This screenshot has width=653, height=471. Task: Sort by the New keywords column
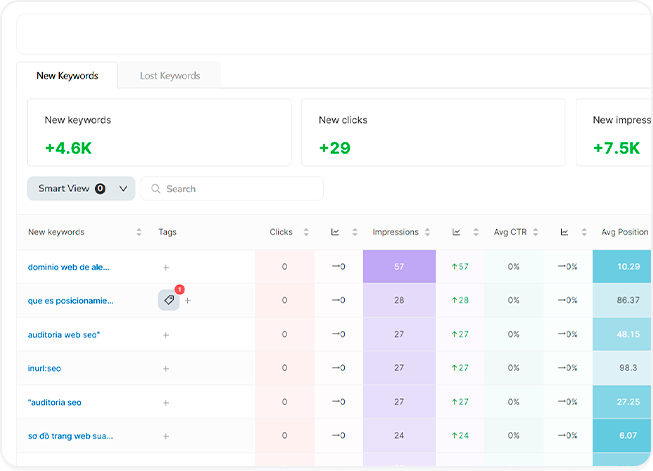tap(139, 232)
